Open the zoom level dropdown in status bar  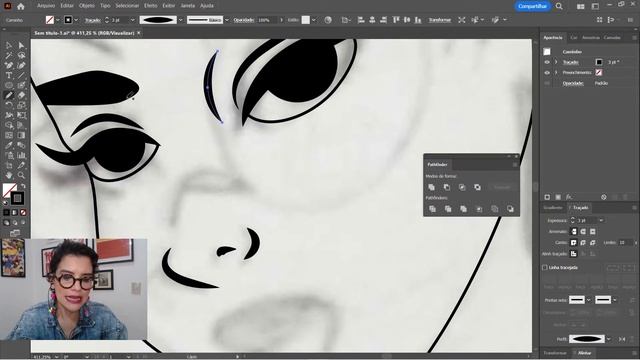56,357
